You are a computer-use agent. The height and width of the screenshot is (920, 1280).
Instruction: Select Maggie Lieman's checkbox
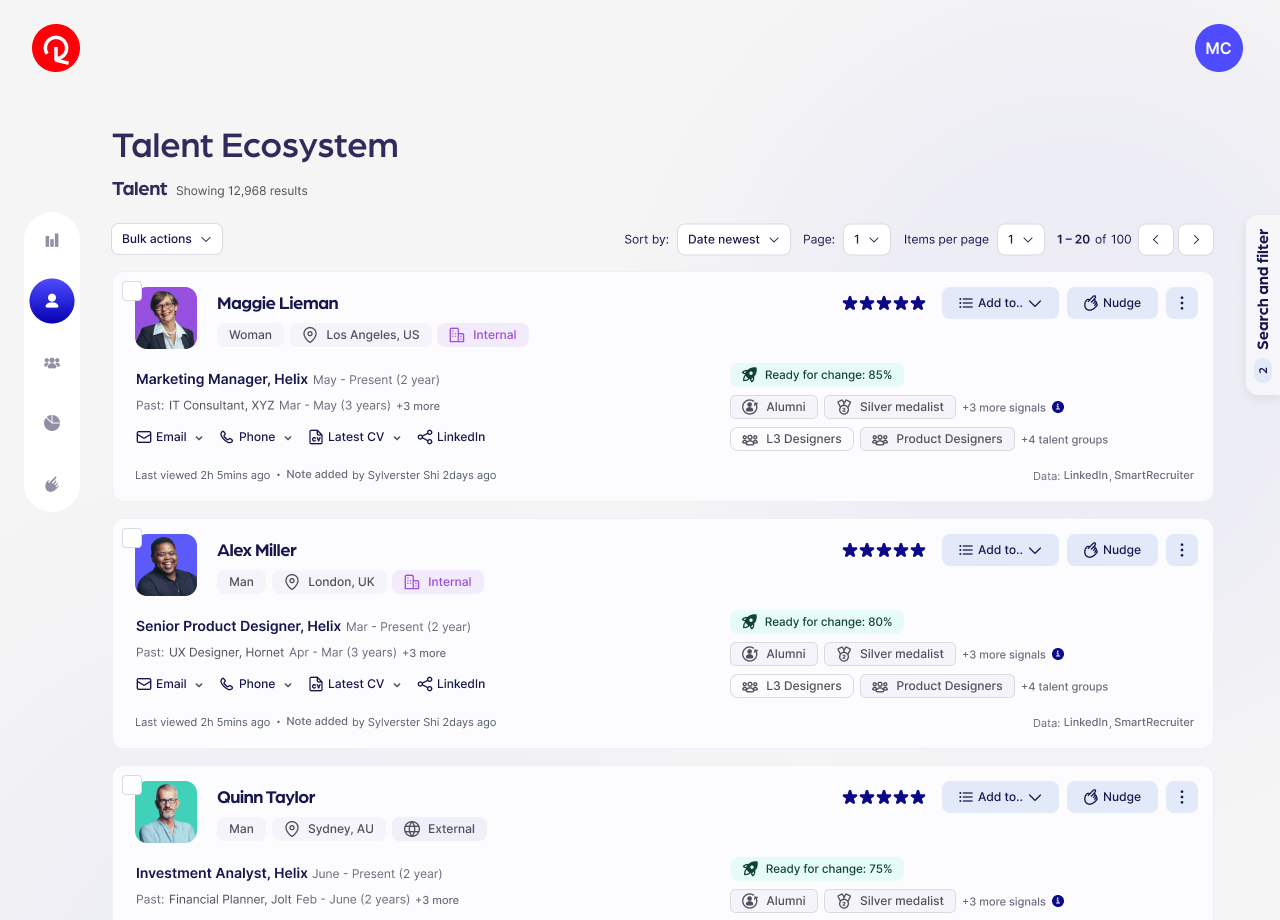132,291
